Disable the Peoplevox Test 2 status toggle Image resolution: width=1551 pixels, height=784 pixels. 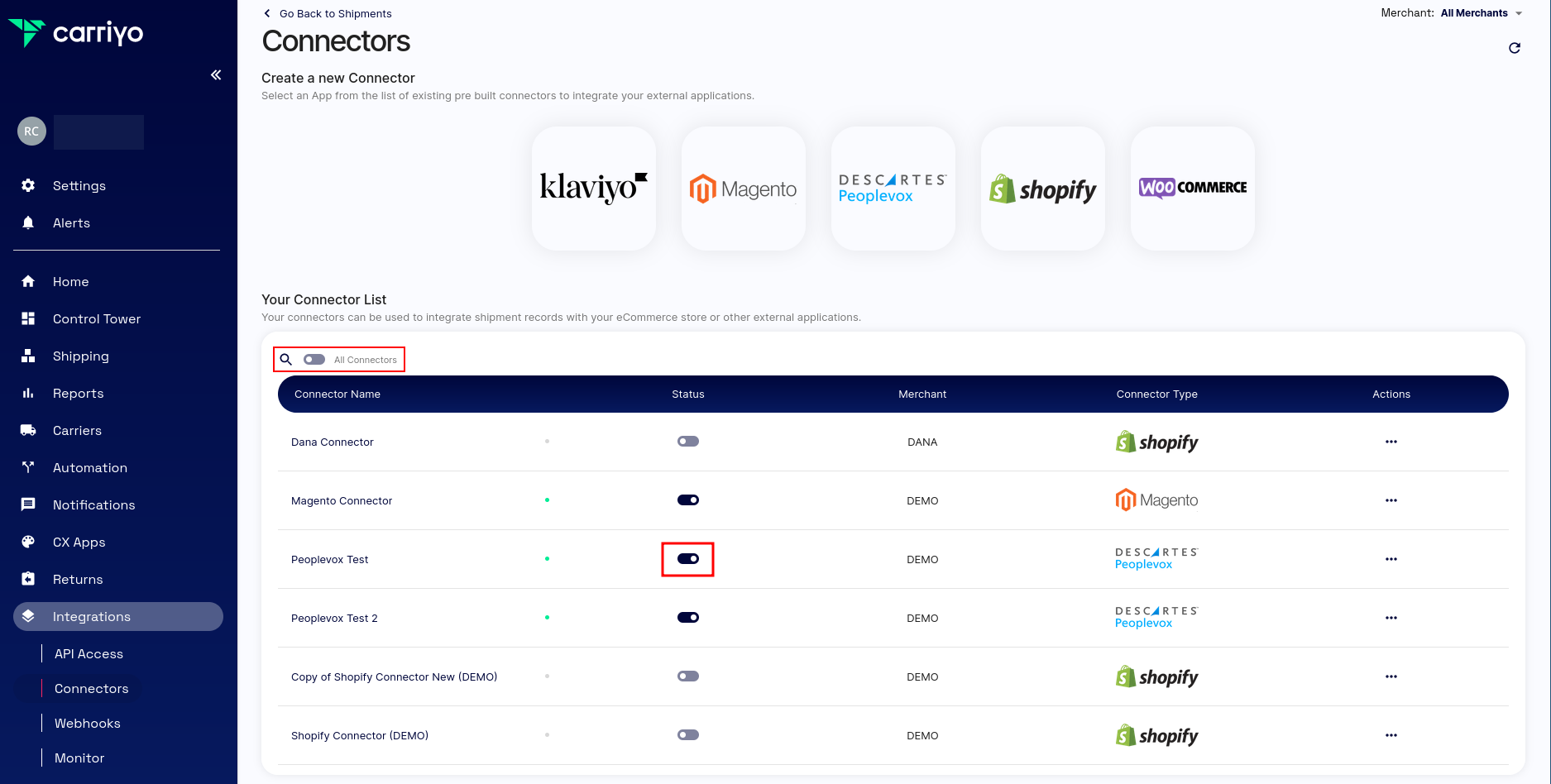click(688, 618)
